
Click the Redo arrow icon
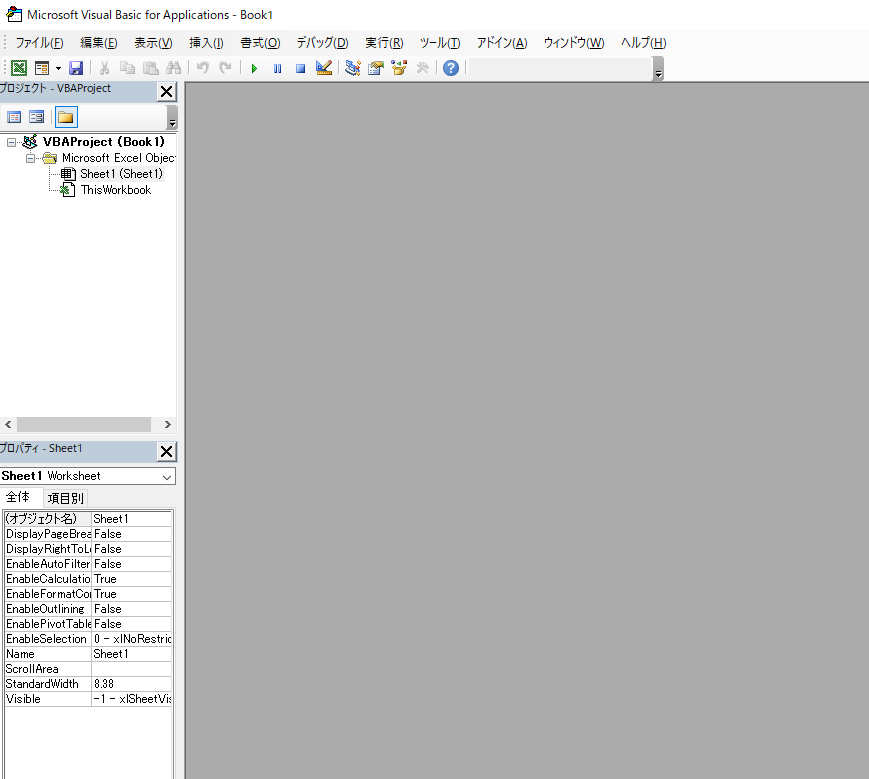tap(225, 68)
